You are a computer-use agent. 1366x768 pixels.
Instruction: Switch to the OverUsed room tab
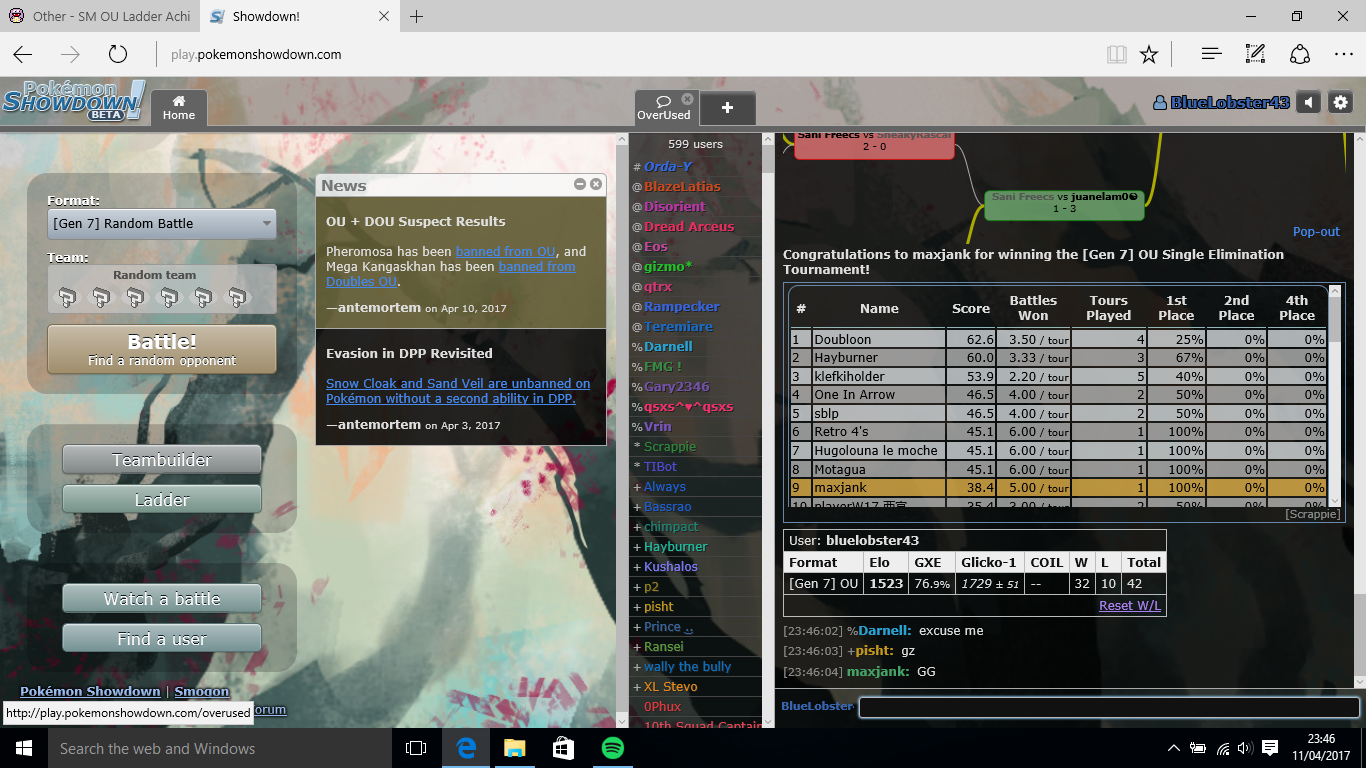(x=663, y=108)
